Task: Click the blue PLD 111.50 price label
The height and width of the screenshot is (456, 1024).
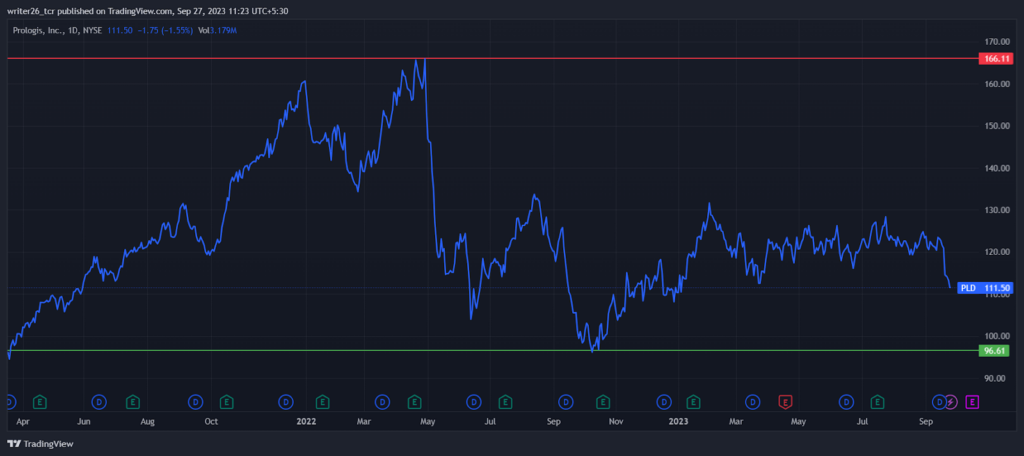Action: coord(985,287)
